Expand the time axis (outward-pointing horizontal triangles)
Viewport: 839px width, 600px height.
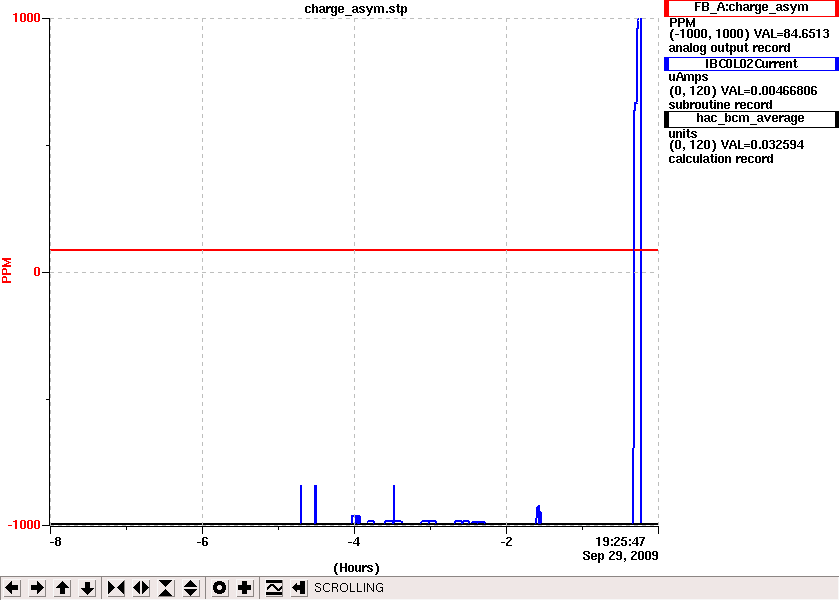coord(141,588)
